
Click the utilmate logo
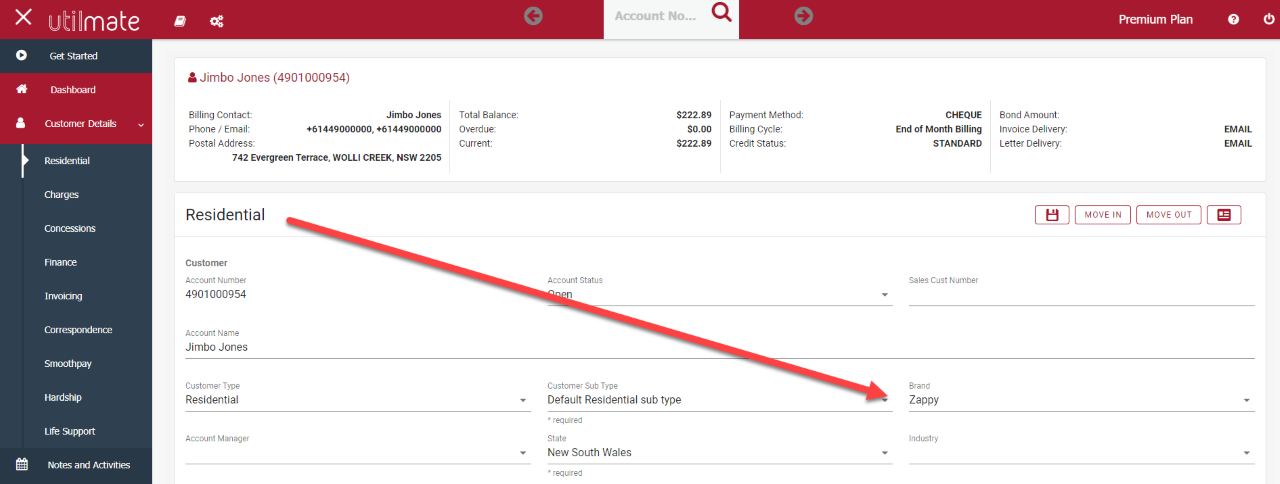pos(94,20)
